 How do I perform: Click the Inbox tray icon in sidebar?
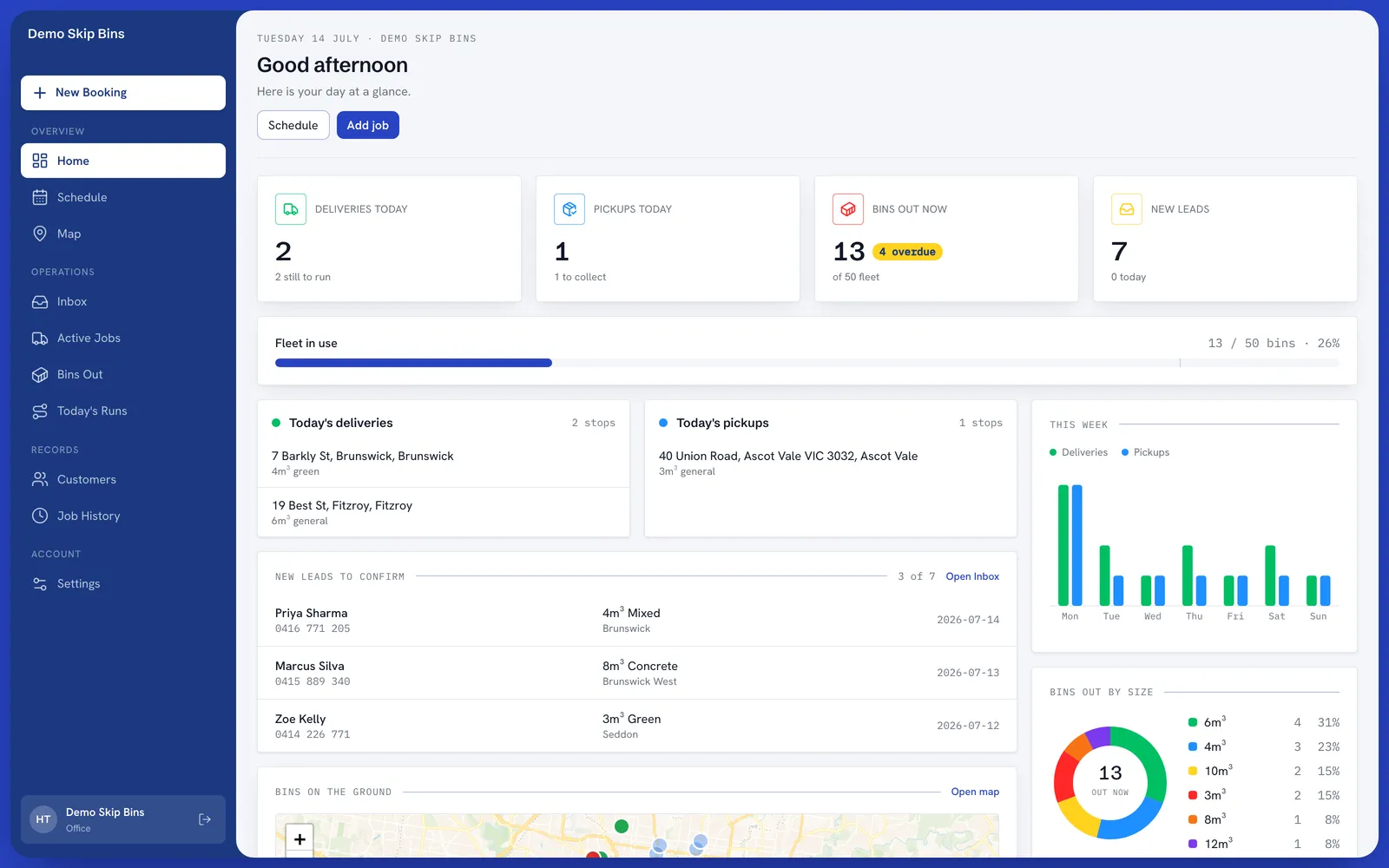(x=40, y=301)
